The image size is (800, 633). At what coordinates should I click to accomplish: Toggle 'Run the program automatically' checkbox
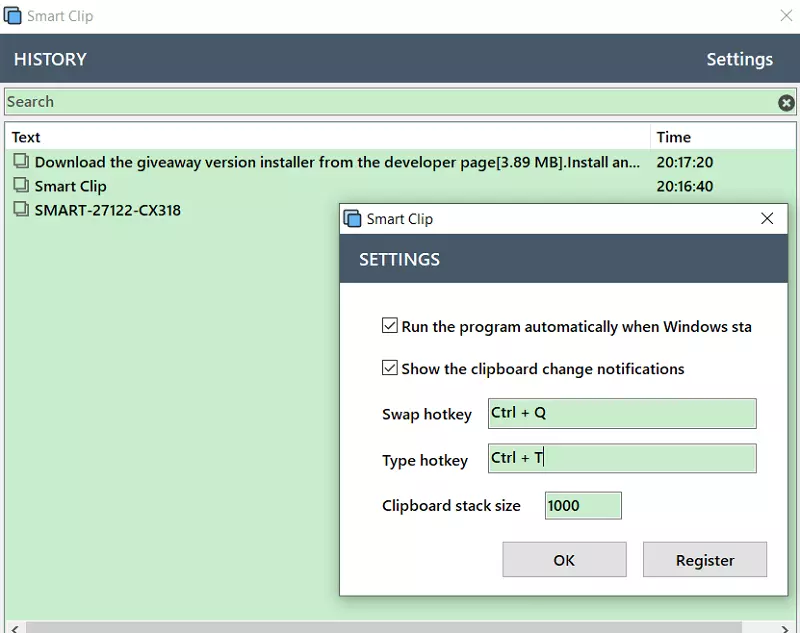click(x=390, y=326)
